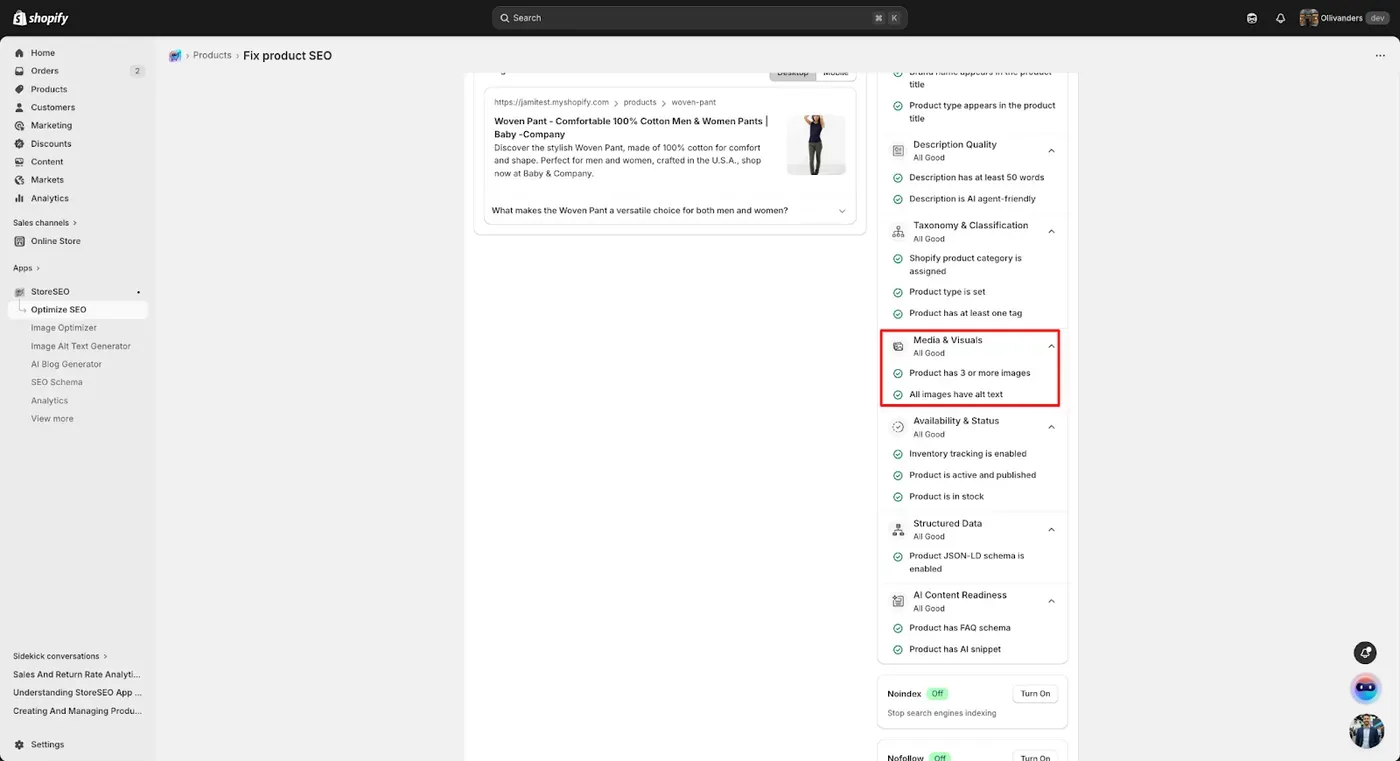Click the Online Store icon
This screenshot has height=761, width=1400.
19,241
